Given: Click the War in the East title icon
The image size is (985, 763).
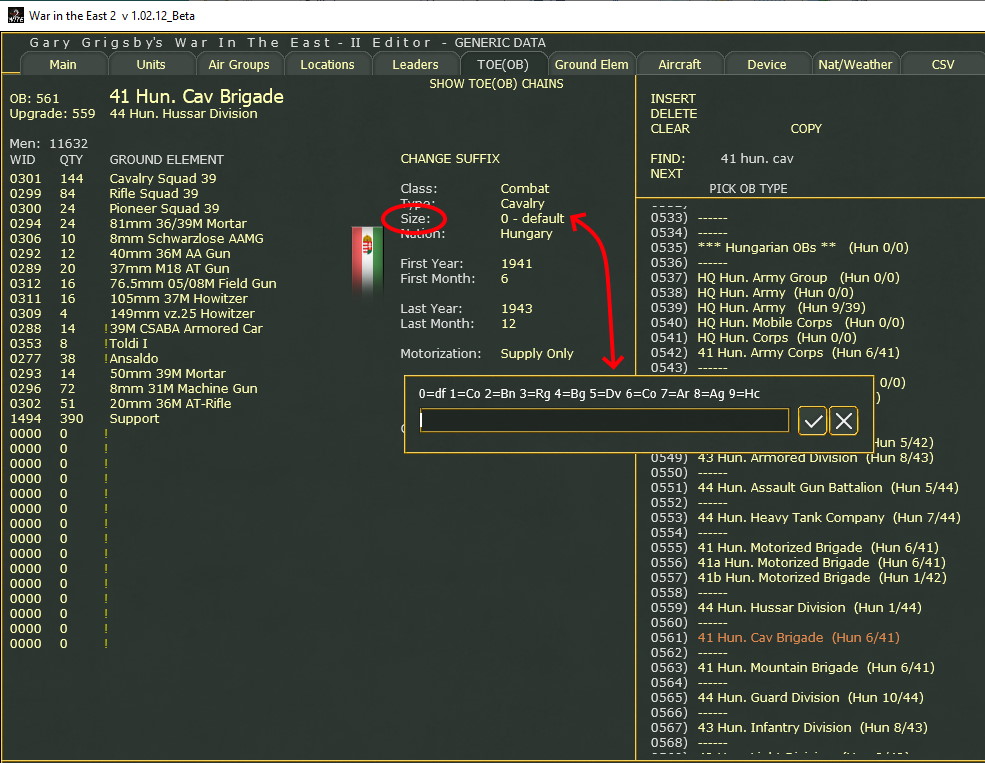Looking at the screenshot, I should tap(15, 15).
